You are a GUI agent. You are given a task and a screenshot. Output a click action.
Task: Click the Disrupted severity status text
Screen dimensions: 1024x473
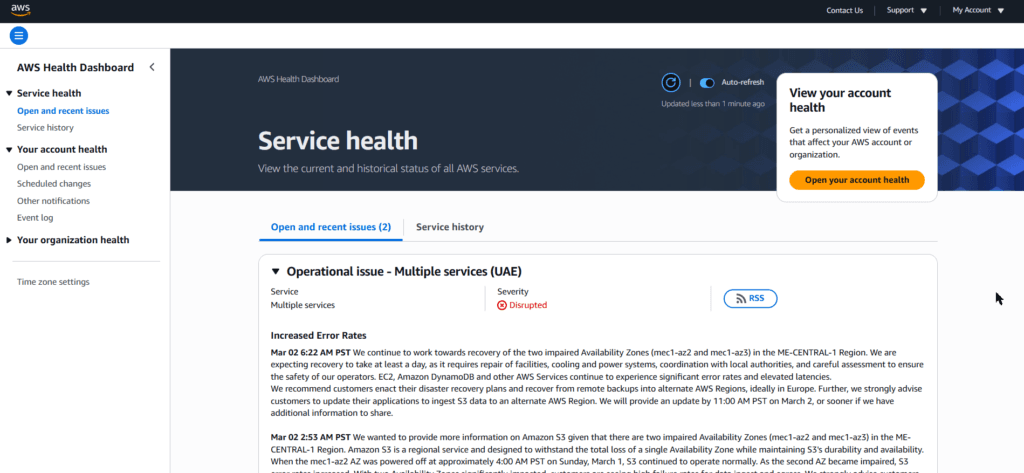528,305
